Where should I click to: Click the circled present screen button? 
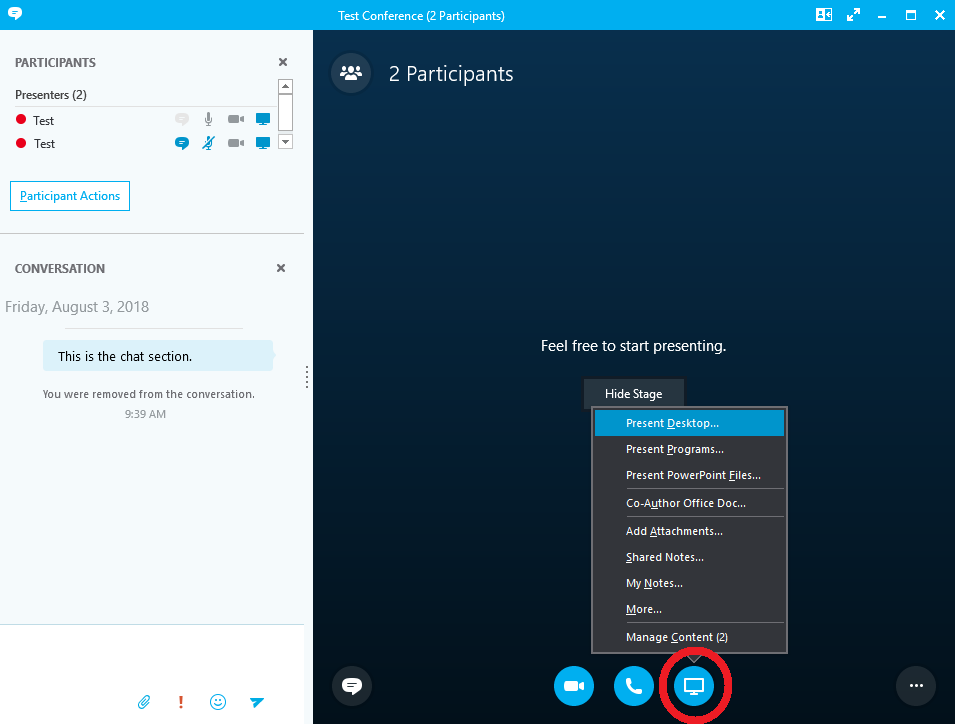point(694,686)
